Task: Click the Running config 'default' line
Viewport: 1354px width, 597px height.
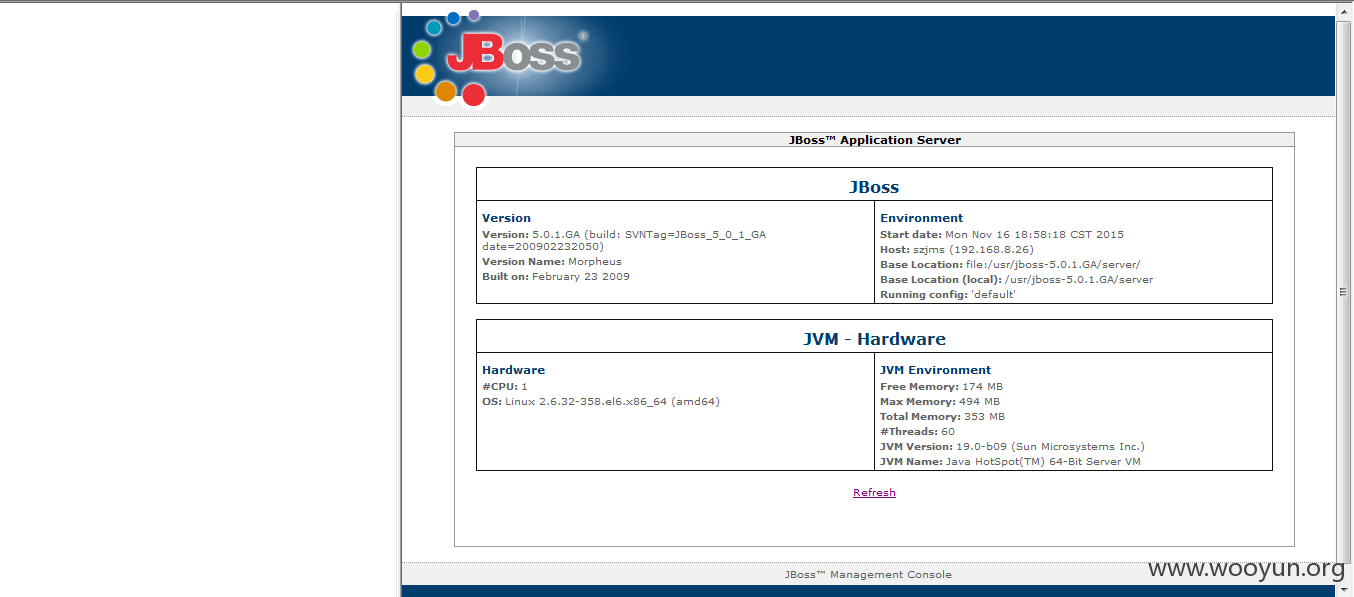Action: point(948,295)
